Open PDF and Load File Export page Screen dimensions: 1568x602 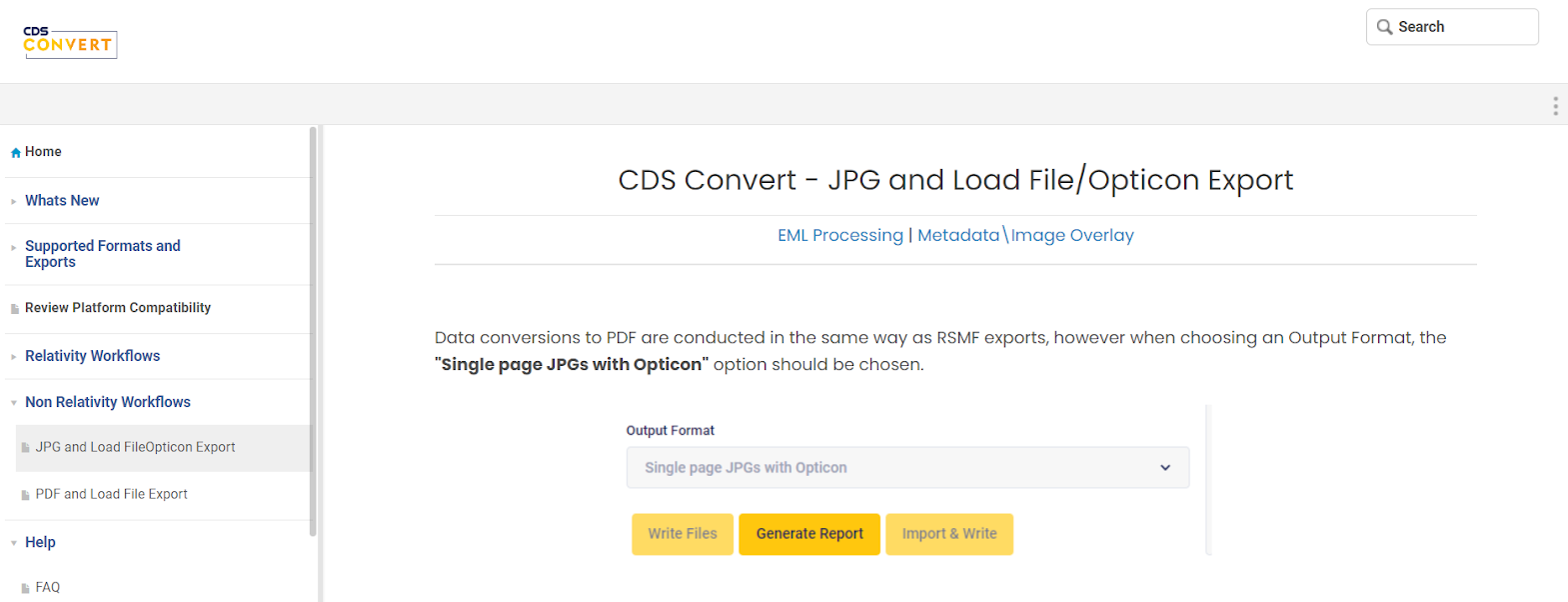pyautogui.click(x=111, y=494)
